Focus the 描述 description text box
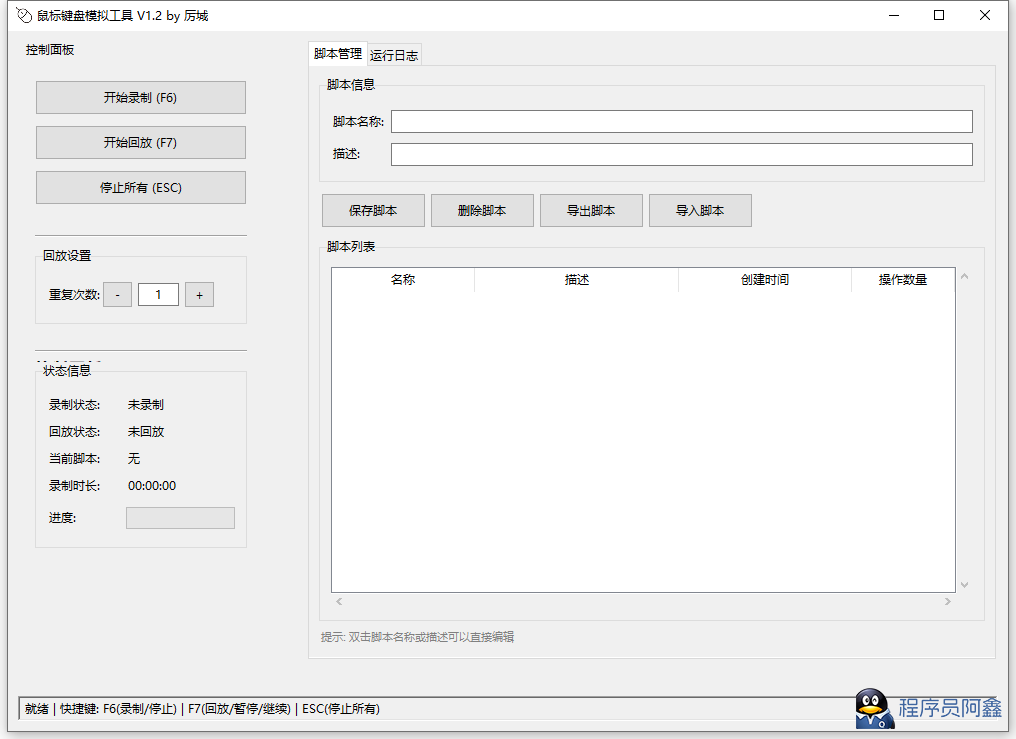This screenshot has width=1016, height=739. click(681, 155)
